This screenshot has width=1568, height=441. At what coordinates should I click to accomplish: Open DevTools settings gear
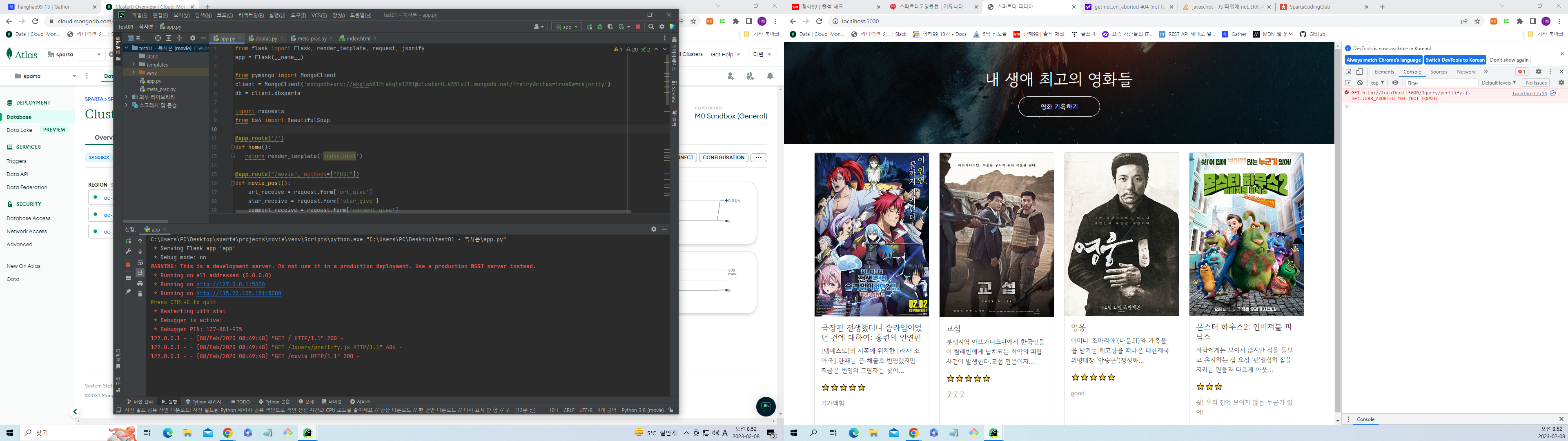[x=1538, y=72]
